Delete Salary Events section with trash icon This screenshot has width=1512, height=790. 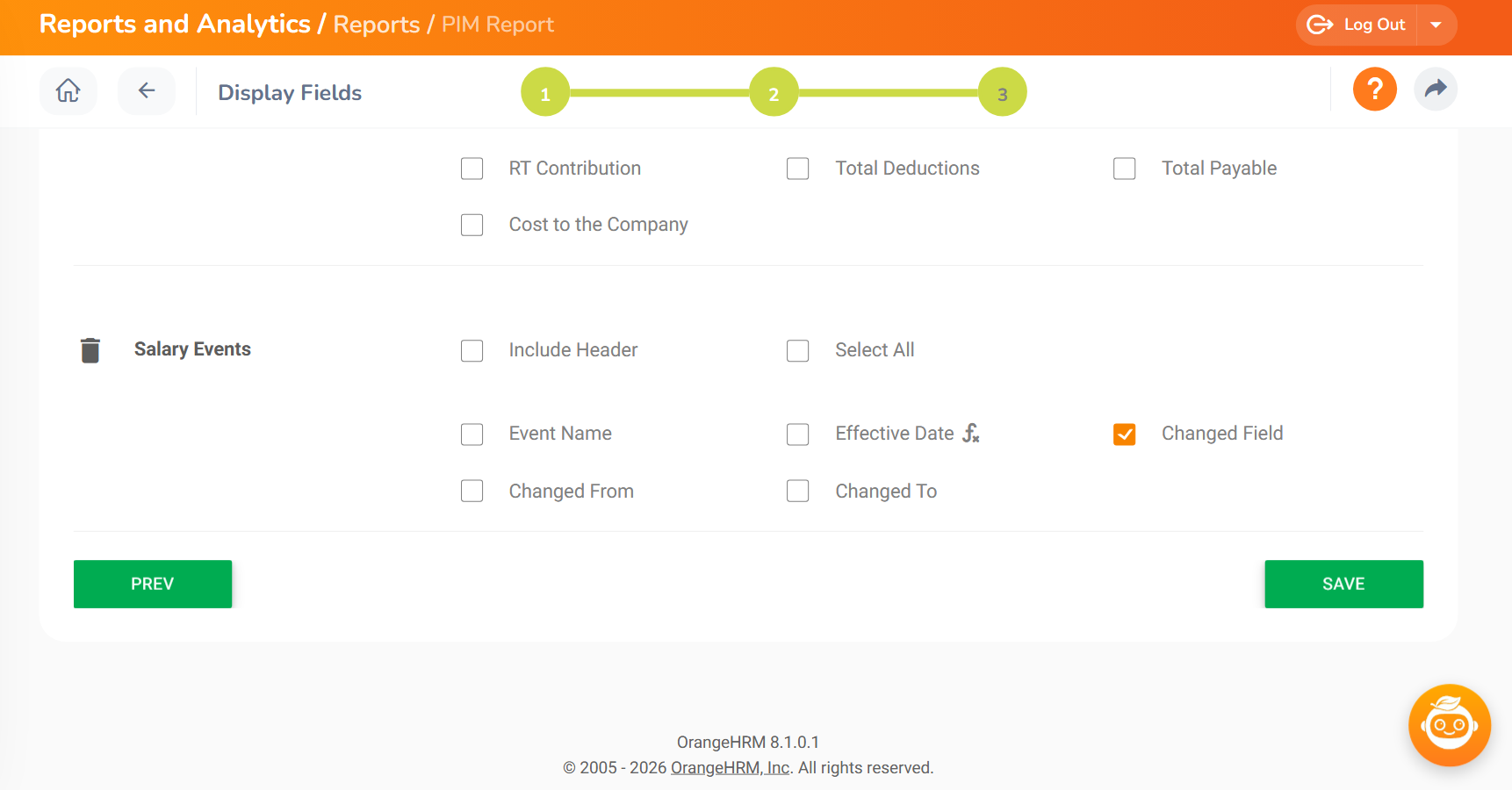pyautogui.click(x=90, y=350)
